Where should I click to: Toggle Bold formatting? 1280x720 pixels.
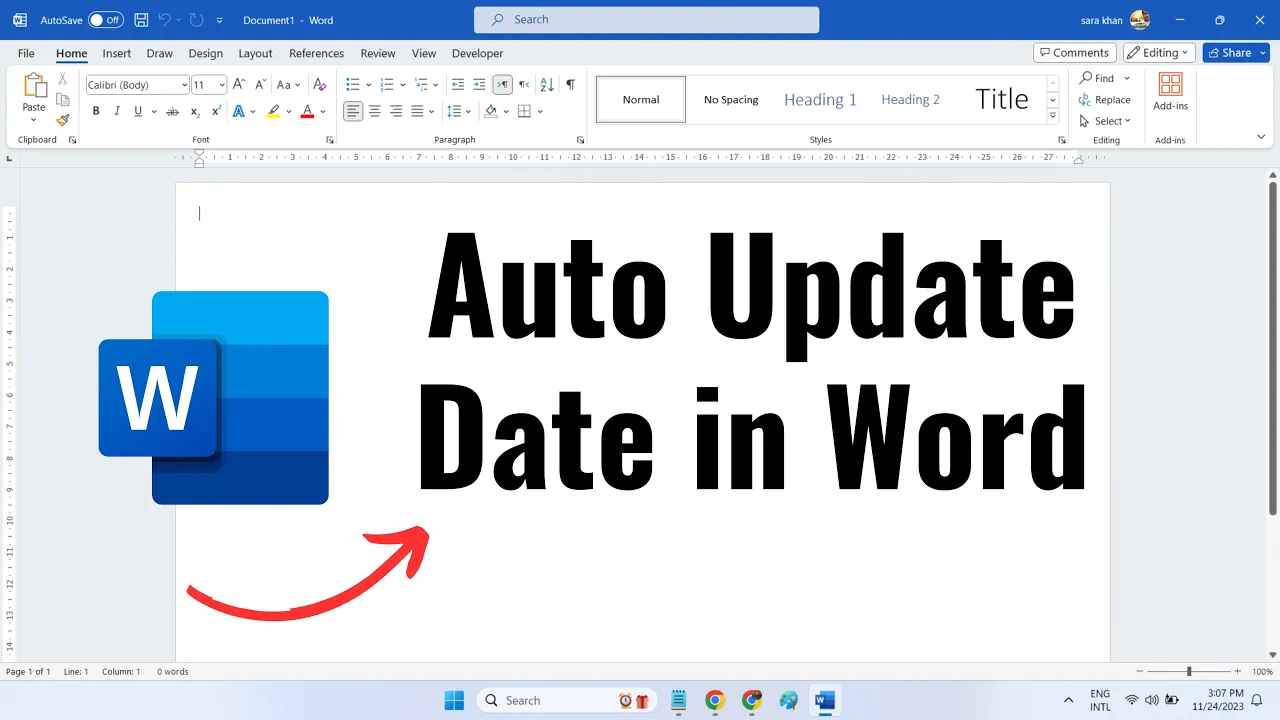96,111
